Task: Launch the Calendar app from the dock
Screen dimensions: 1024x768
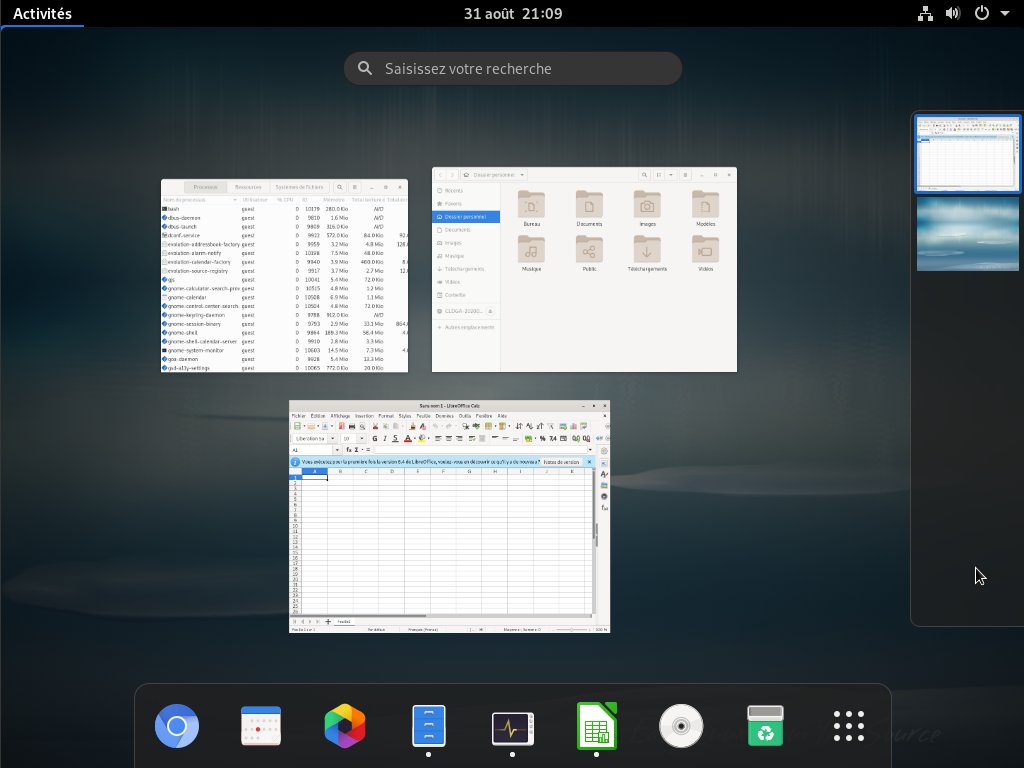Action: click(x=261, y=726)
